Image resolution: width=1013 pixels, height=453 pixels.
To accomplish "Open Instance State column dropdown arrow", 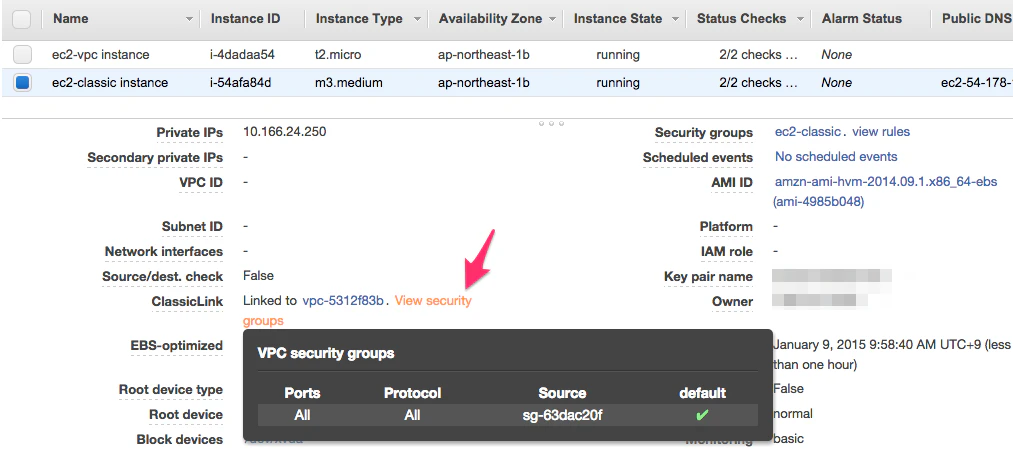I will (x=675, y=19).
